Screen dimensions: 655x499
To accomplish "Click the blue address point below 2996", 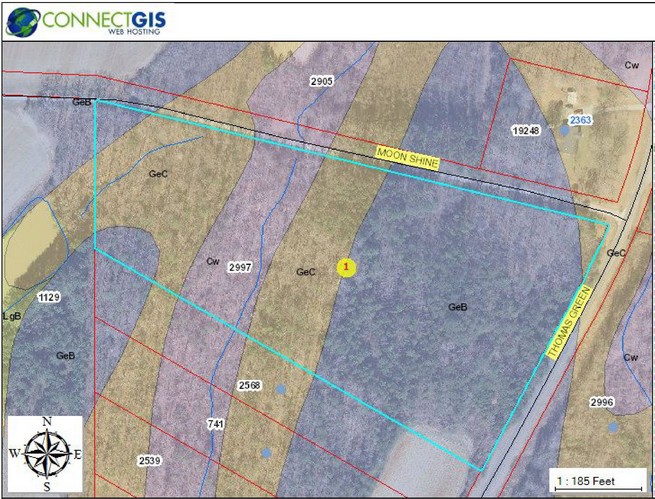I will pyautogui.click(x=613, y=427).
